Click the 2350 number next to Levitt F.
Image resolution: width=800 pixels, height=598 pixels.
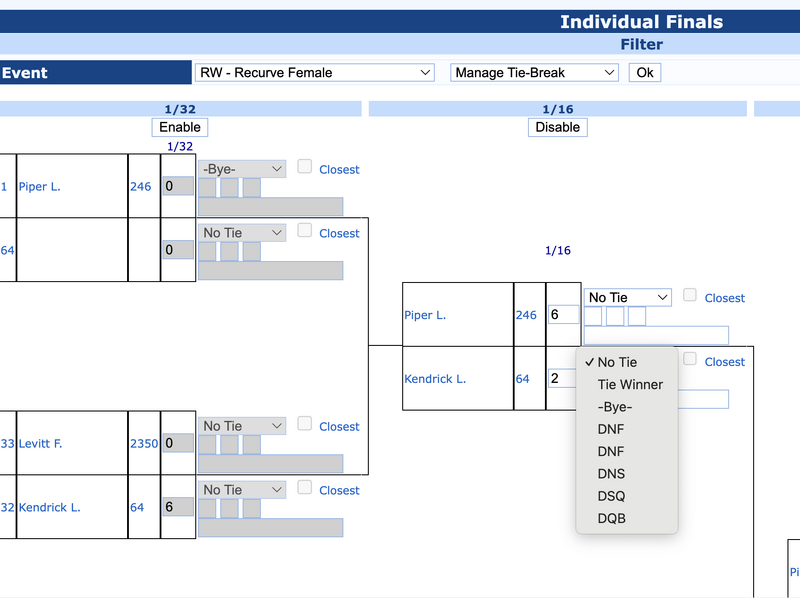tap(144, 444)
